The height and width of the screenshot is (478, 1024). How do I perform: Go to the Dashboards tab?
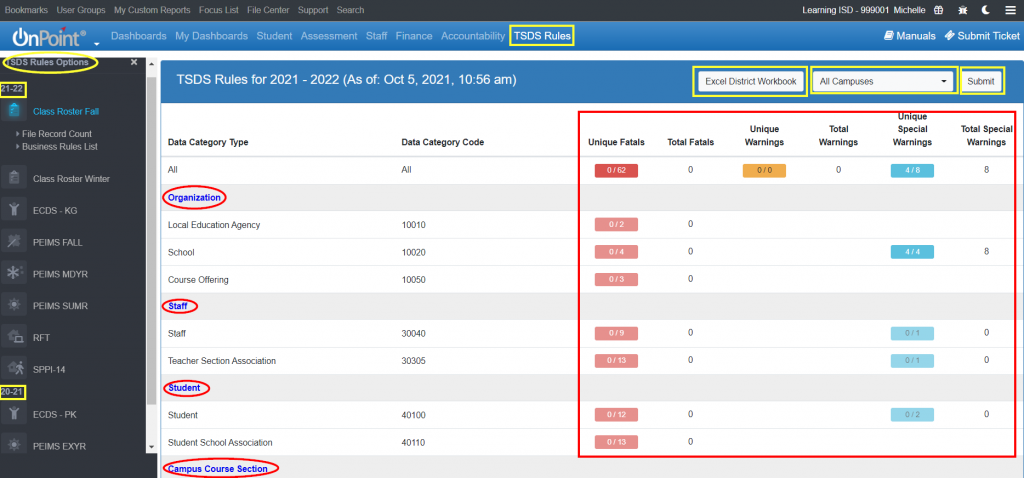[138, 36]
